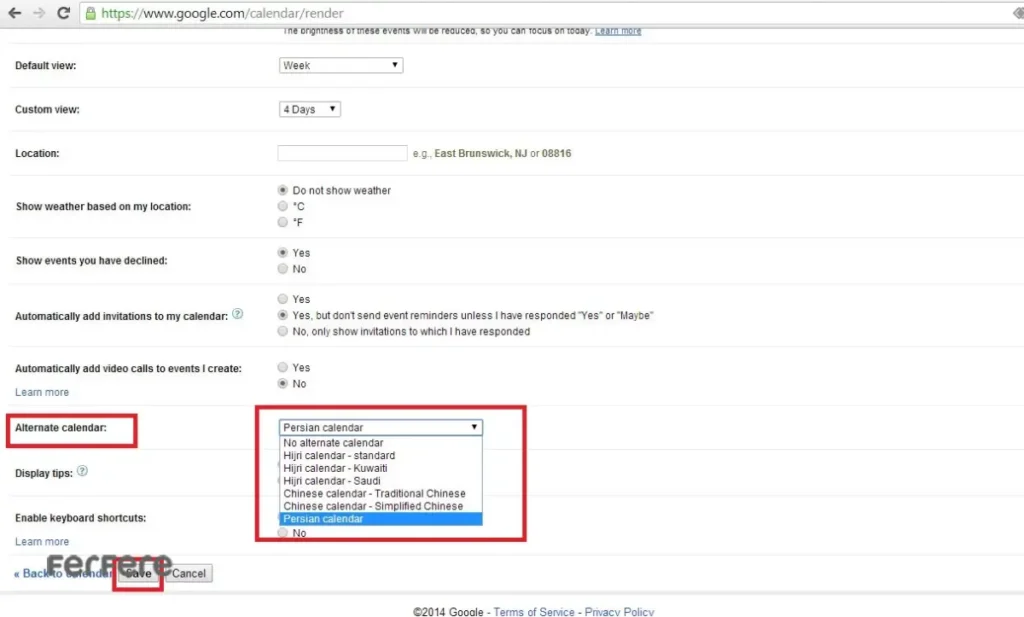
Task: Open the Terms of Service link
Action: (534, 611)
